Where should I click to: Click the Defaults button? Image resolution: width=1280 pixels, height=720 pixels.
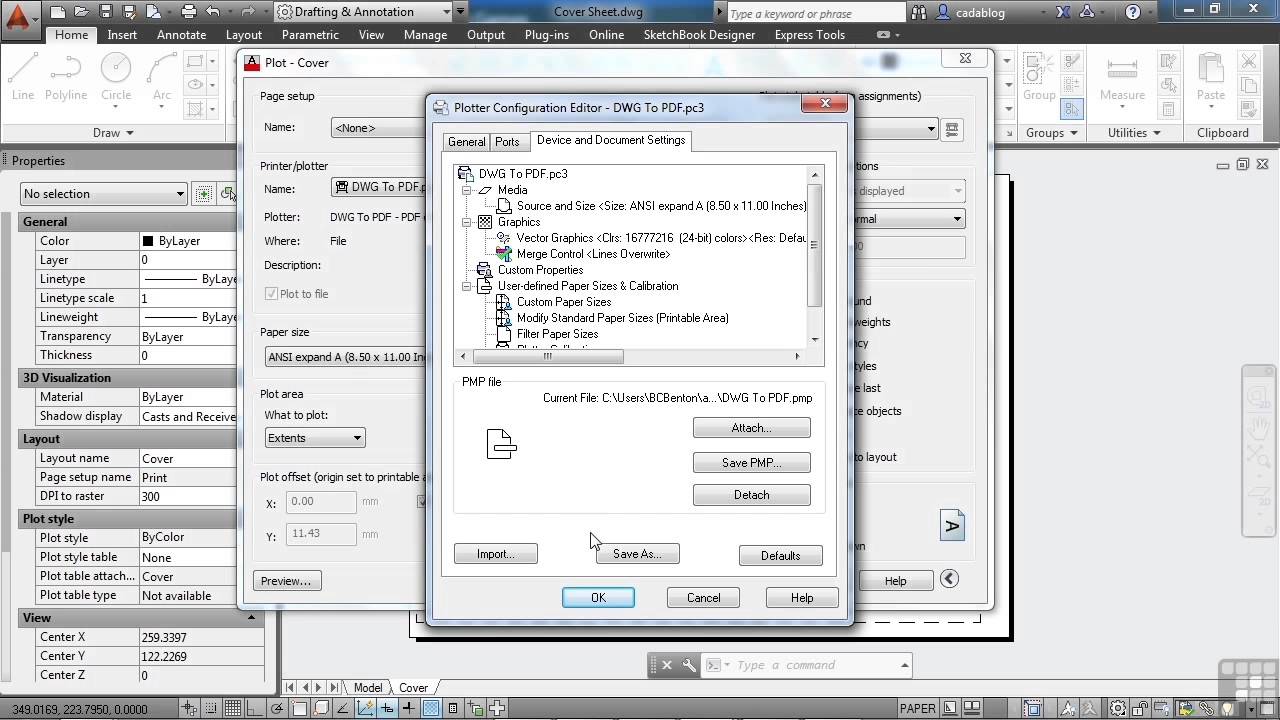[780, 556]
